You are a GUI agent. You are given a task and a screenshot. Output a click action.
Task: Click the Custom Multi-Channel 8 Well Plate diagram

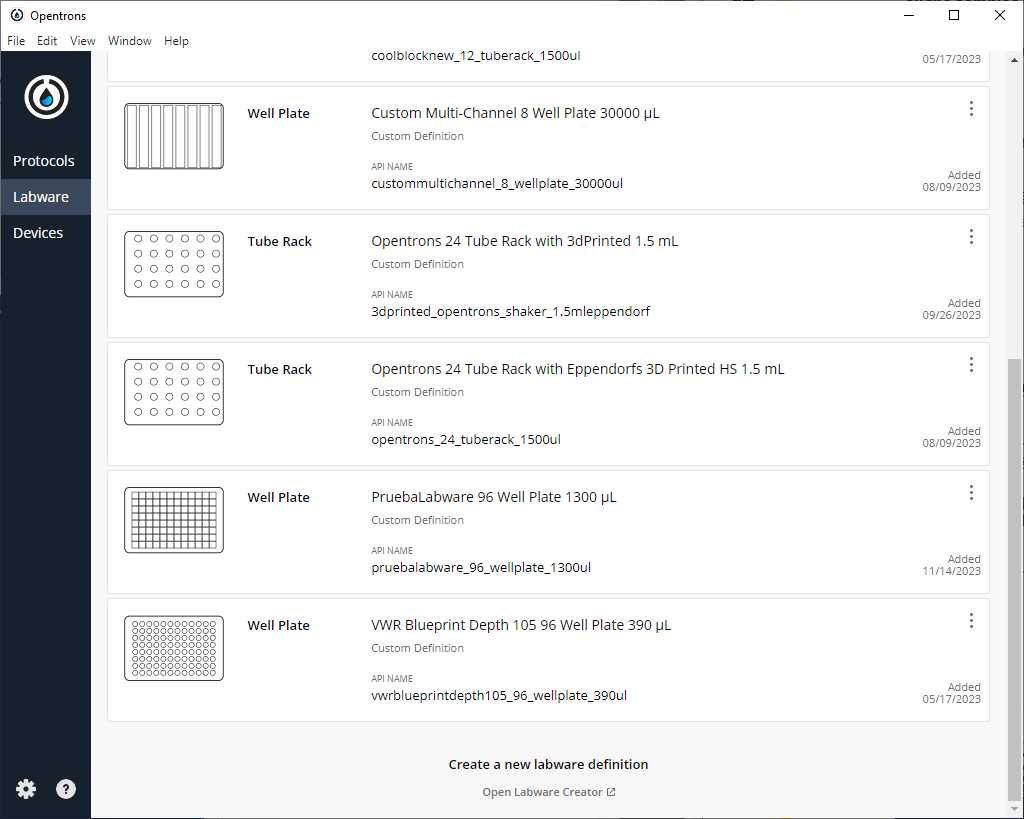pos(174,136)
